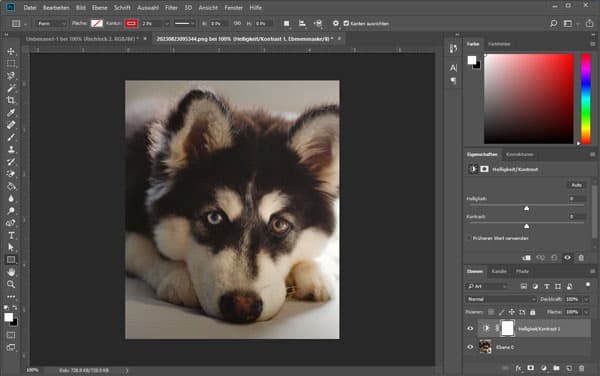Open the stroke width dropdown
The height and width of the screenshot is (376, 600).
(167, 23)
